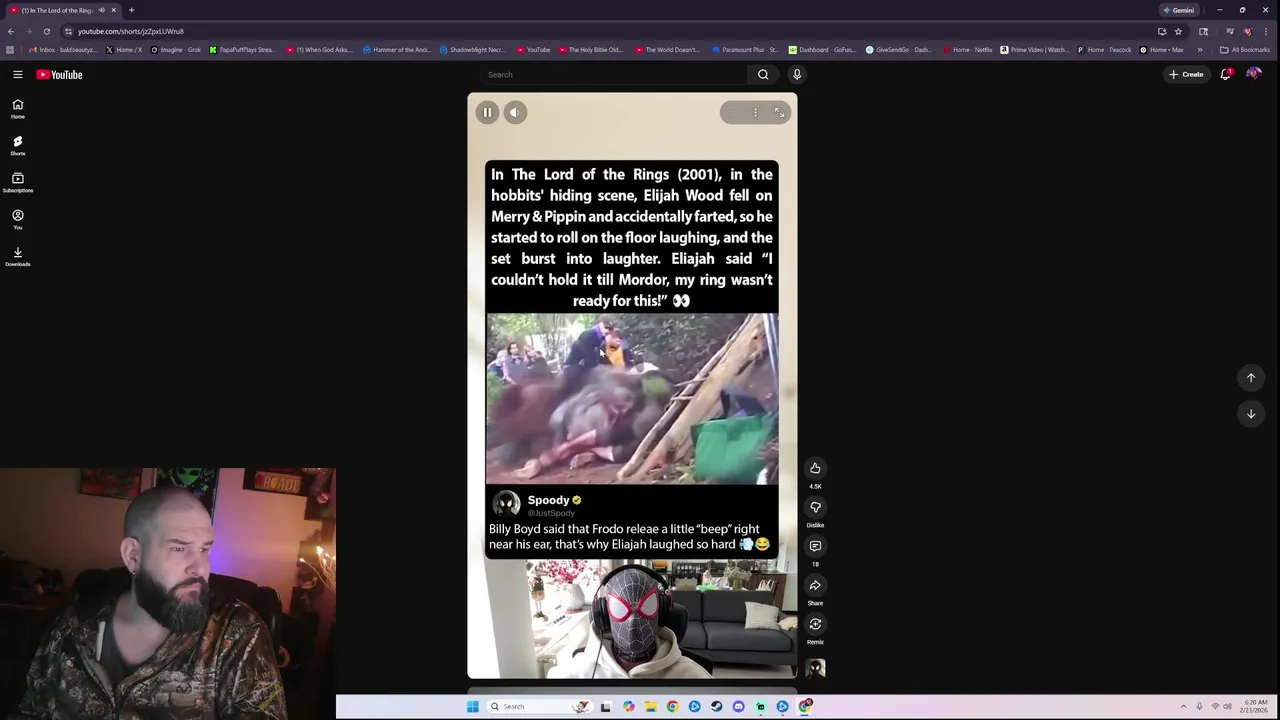Open the Gemini button in Chrome

coord(1179,10)
